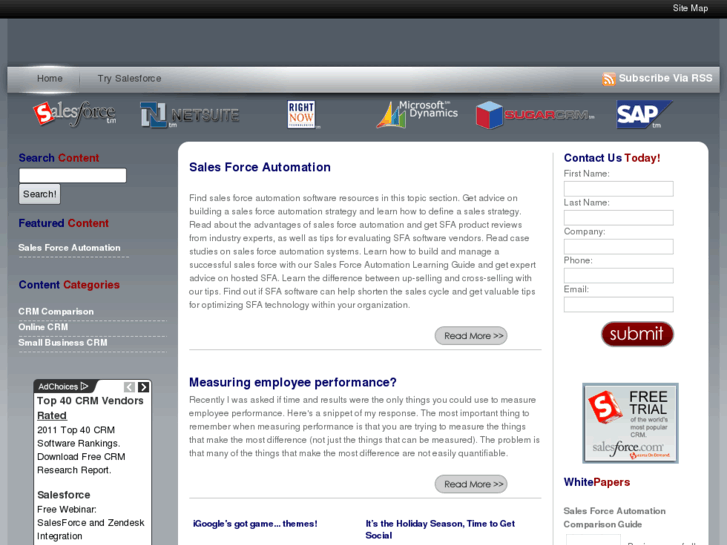This screenshot has width=727, height=545.
Task: Click the WhitePapers heading
Action: point(597,482)
